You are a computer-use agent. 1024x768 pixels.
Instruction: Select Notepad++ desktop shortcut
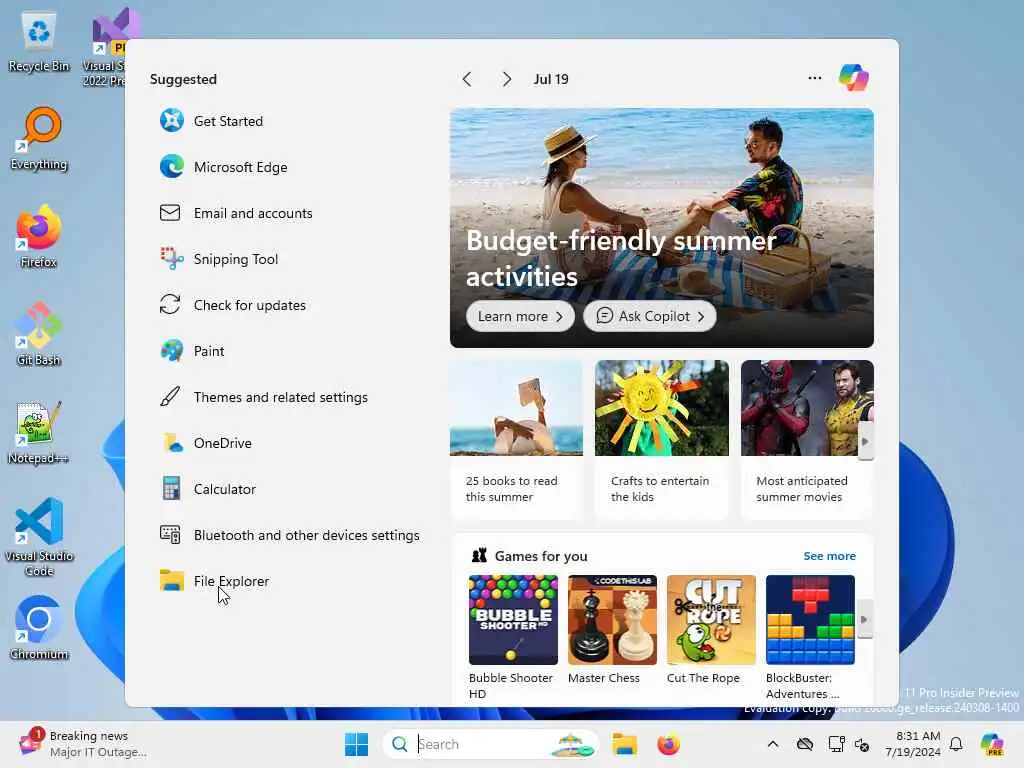pyautogui.click(x=39, y=432)
